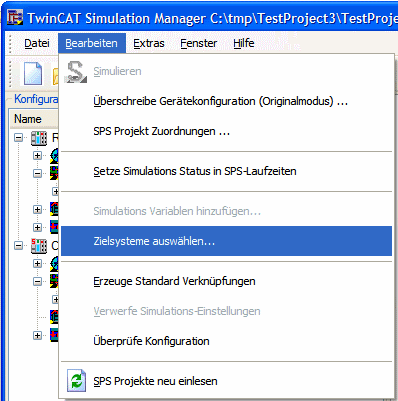Open the Datei menu
Image resolution: width=398 pixels, height=401 pixels.
[x=37, y=43]
